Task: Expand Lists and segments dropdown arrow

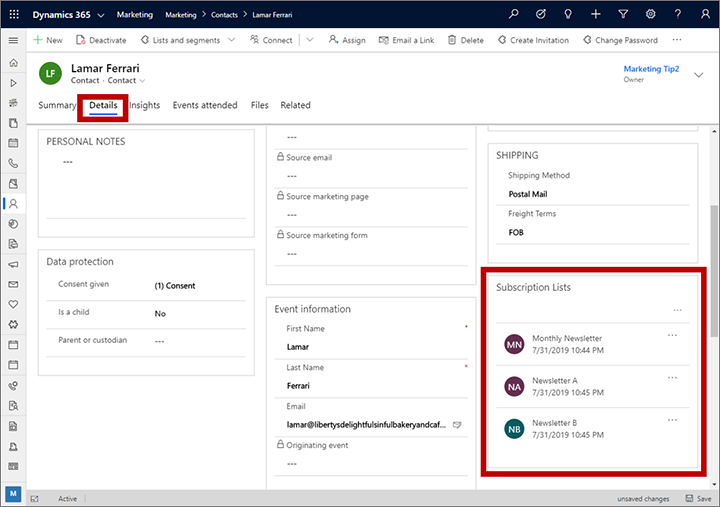Action: [x=232, y=40]
